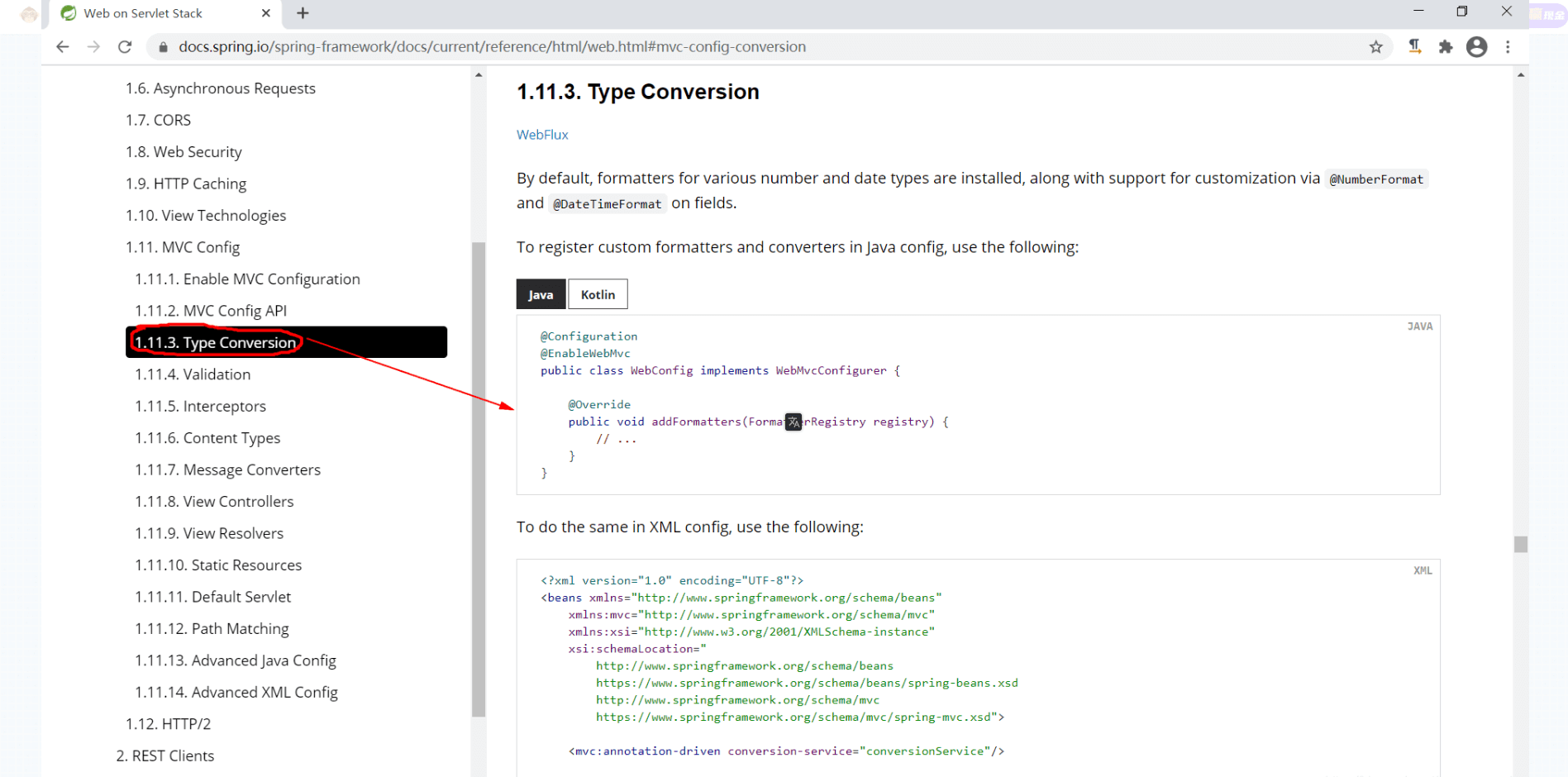Go to 1.11.10. Static Resources
Screen dimensions: 1568x777
click(218, 565)
